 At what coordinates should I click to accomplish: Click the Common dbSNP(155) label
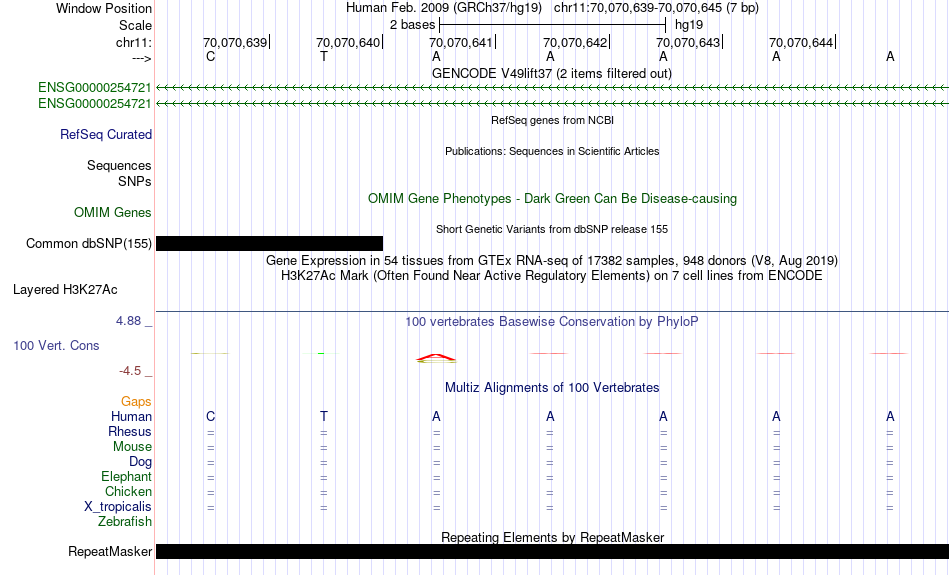pyautogui.click(x=89, y=244)
